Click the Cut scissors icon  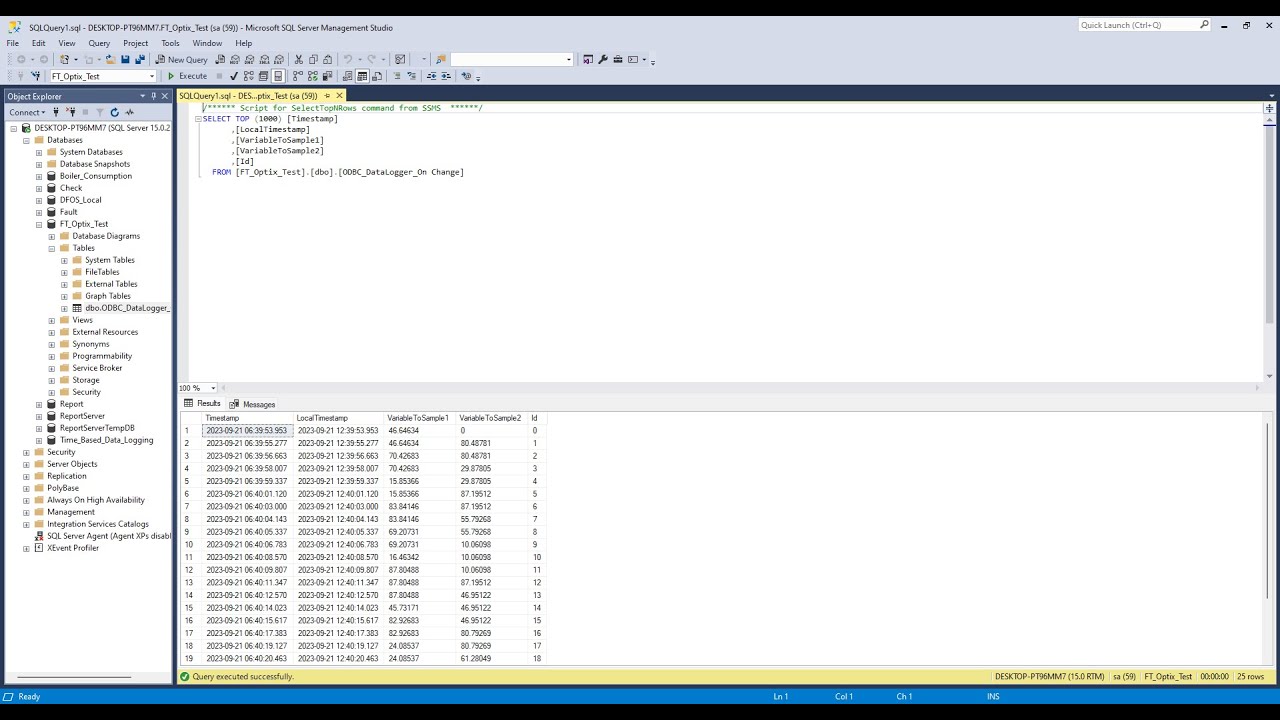click(298, 59)
